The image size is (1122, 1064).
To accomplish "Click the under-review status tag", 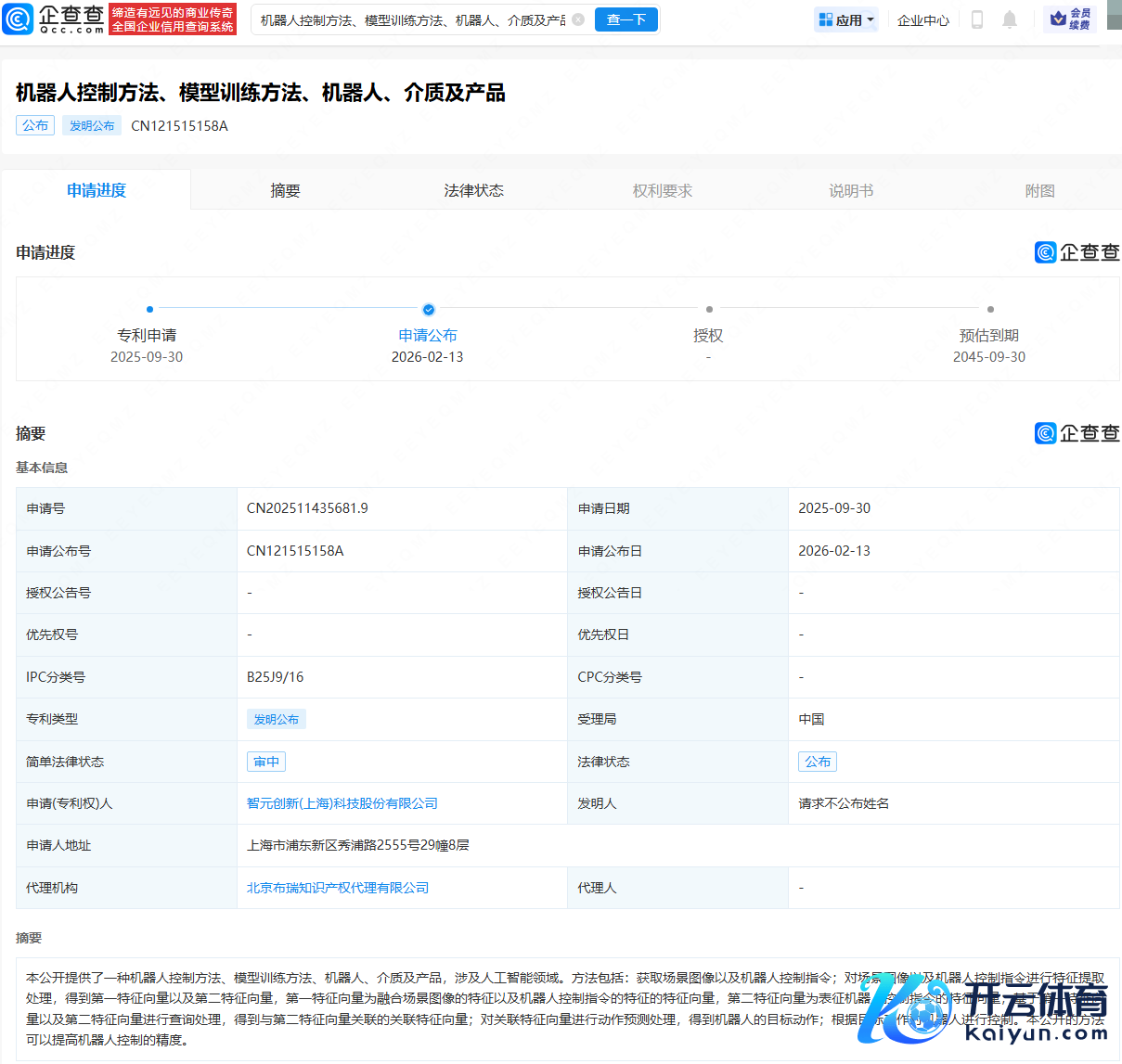I will [x=265, y=762].
